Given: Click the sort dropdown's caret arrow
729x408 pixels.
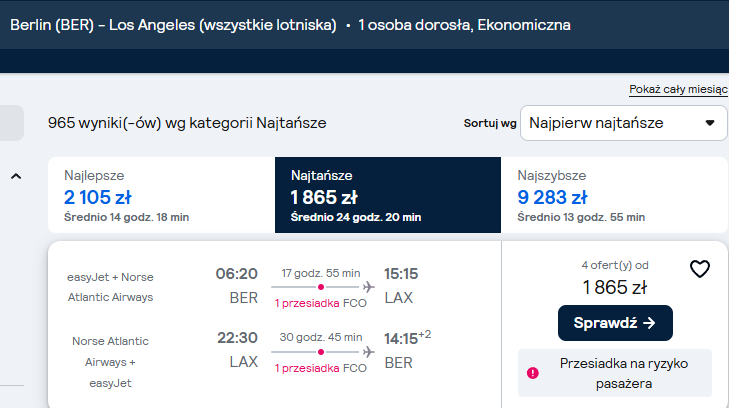Looking at the screenshot, I should (709, 123).
